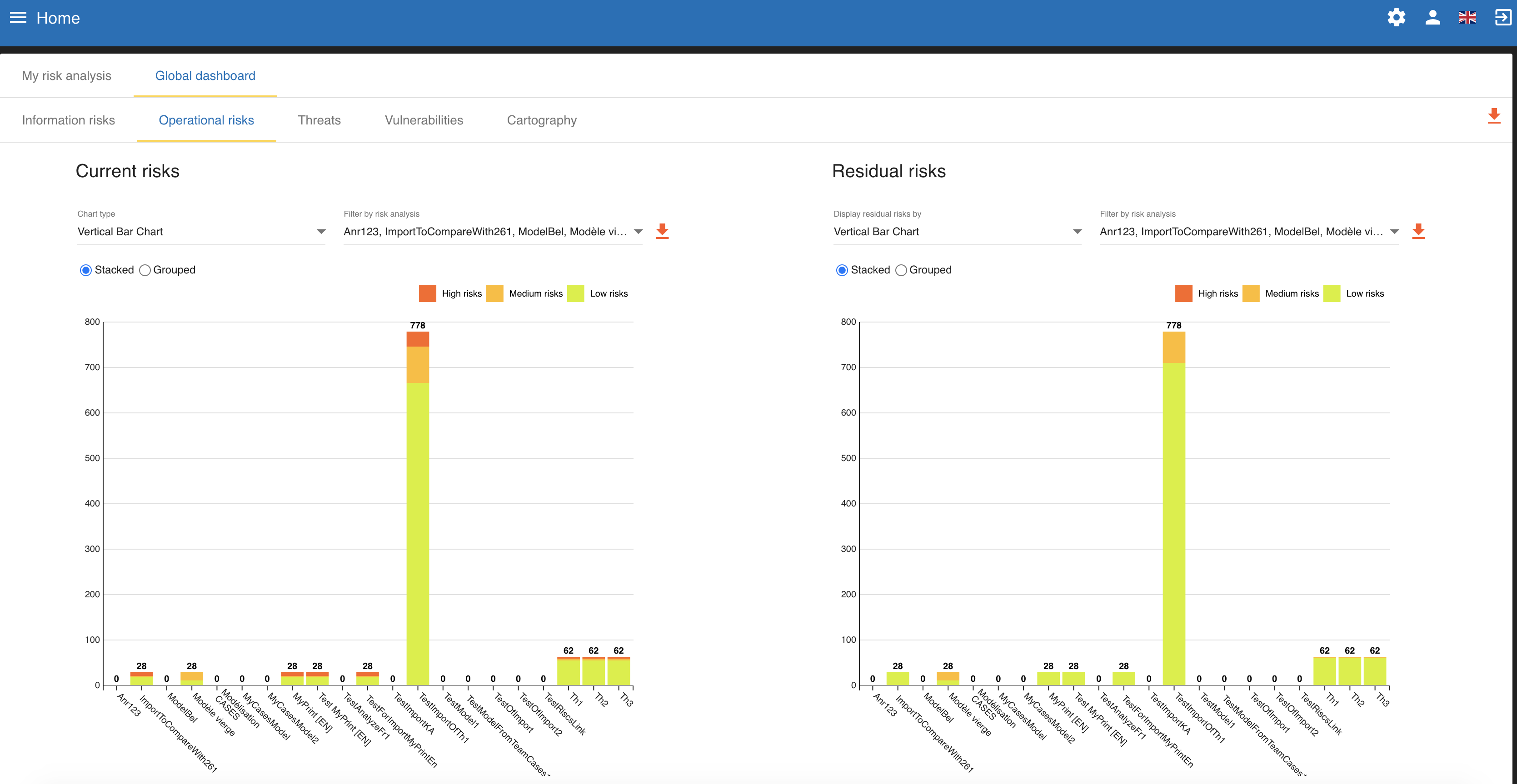The image size is (1517, 784).
Task: Open the Cartography tab
Action: (x=542, y=121)
